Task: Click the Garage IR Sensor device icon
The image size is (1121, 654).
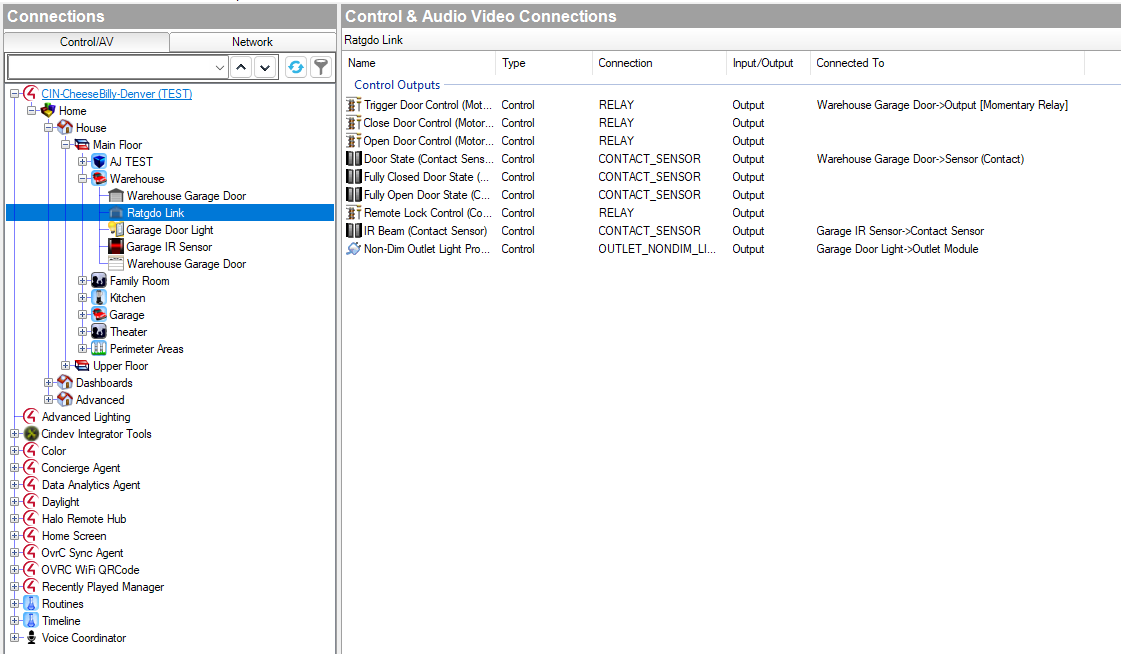Action: point(116,247)
